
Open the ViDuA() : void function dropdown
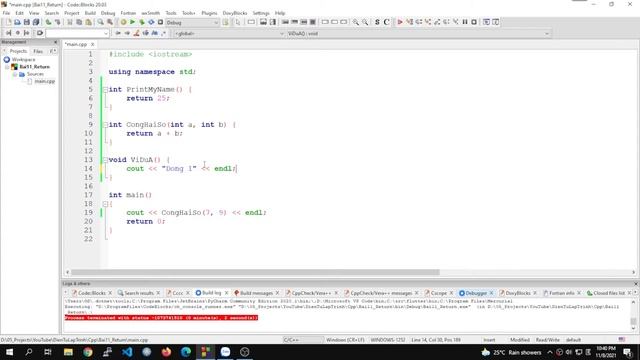[418, 33]
